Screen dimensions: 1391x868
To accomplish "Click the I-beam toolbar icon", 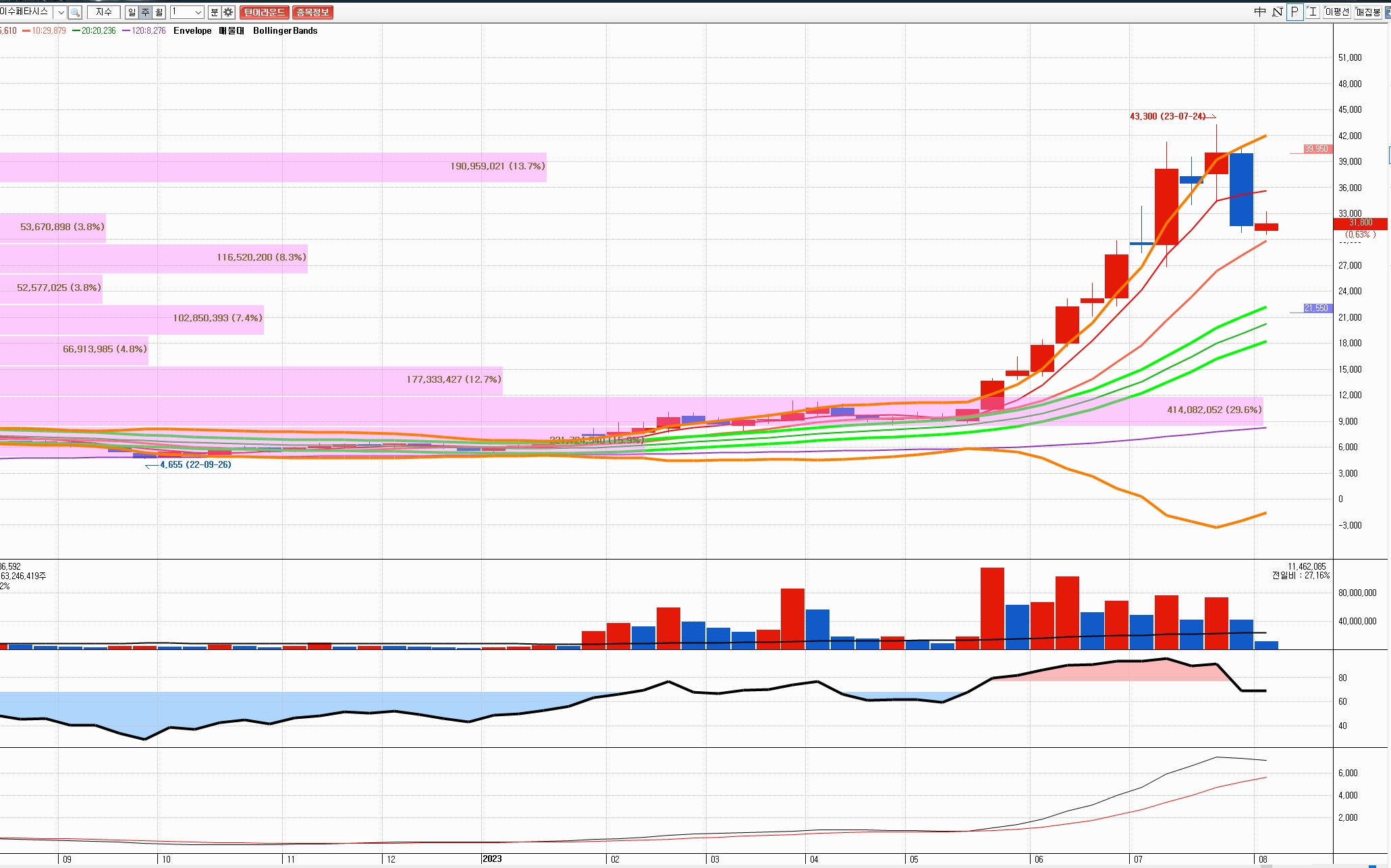I will click(x=1312, y=12).
